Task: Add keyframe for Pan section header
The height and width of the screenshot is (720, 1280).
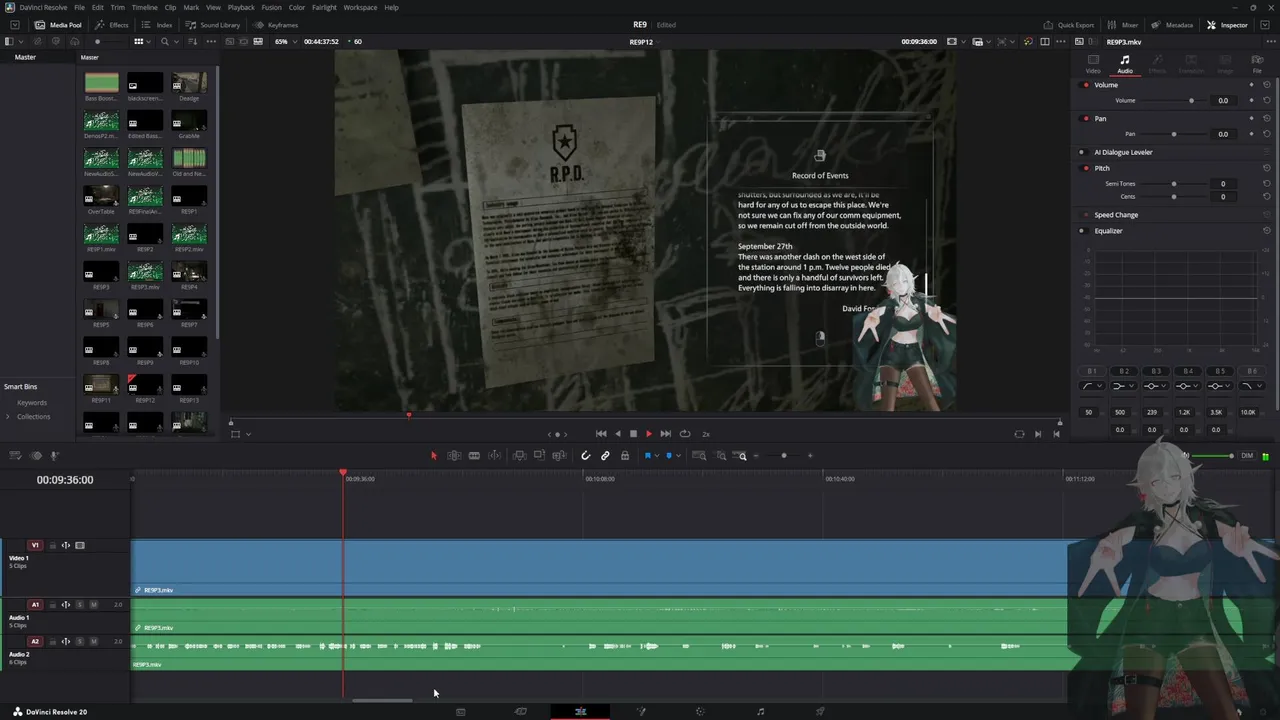Action: [x=1252, y=118]
